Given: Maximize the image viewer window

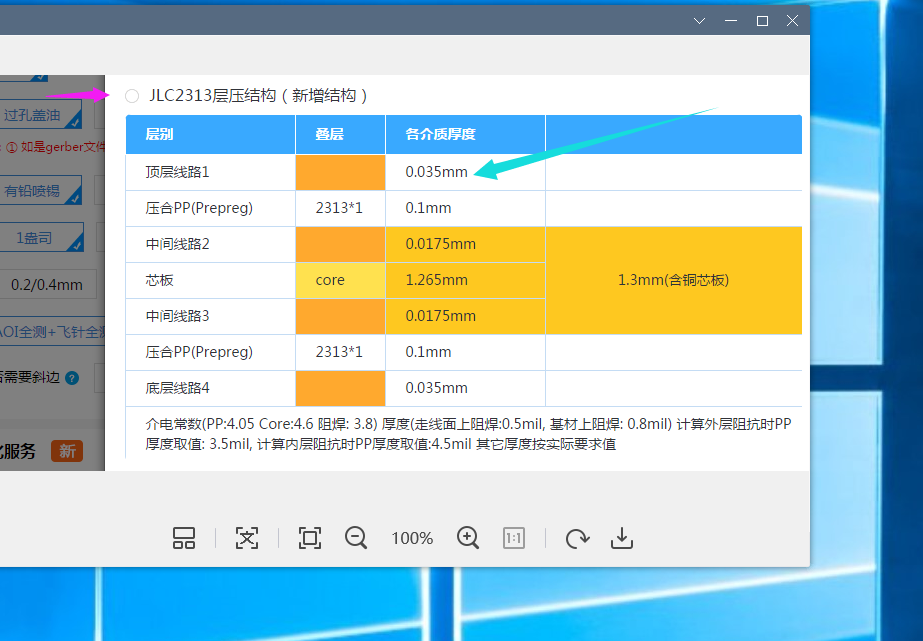Looking at the screenshot, I should (762, 21).
